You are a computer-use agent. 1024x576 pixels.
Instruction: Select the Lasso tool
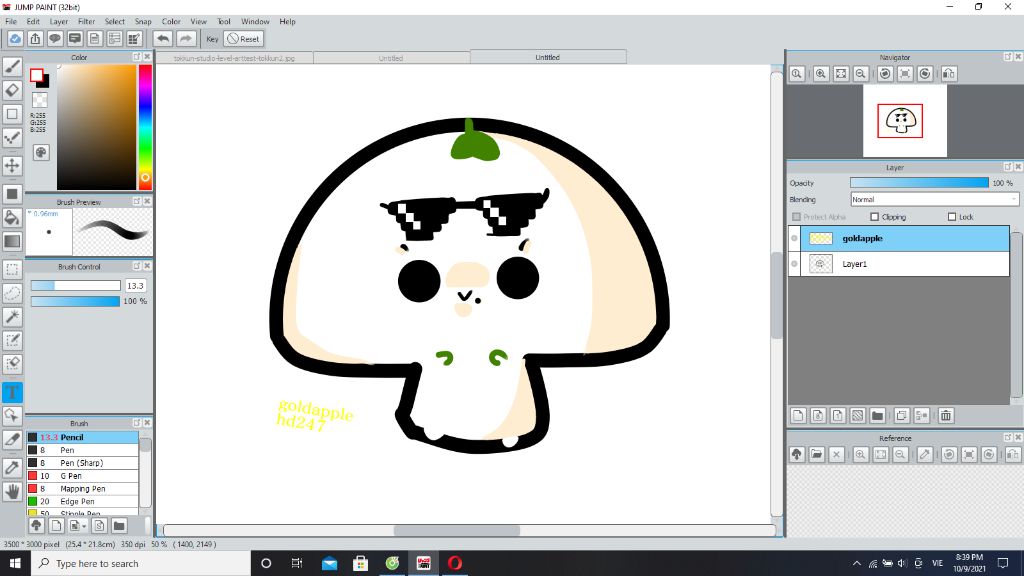click(12, 293)
